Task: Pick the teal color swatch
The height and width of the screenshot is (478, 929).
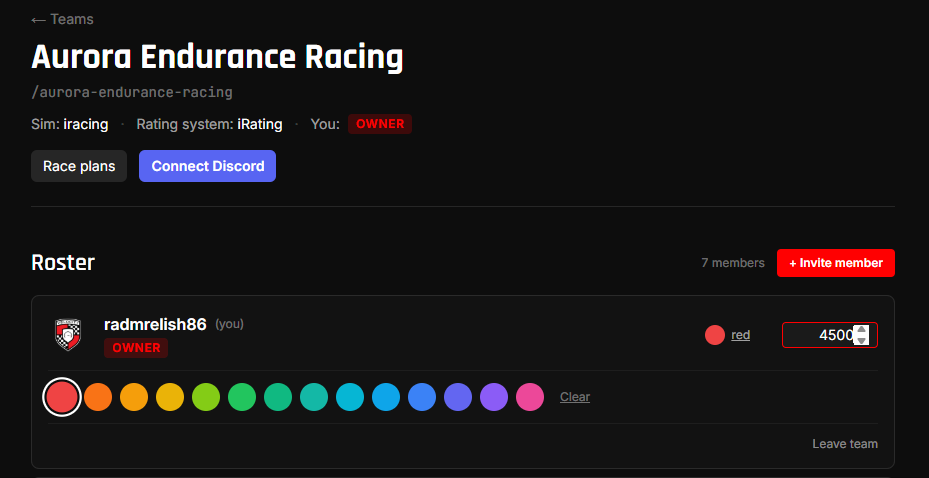Action: click(314, 397)
